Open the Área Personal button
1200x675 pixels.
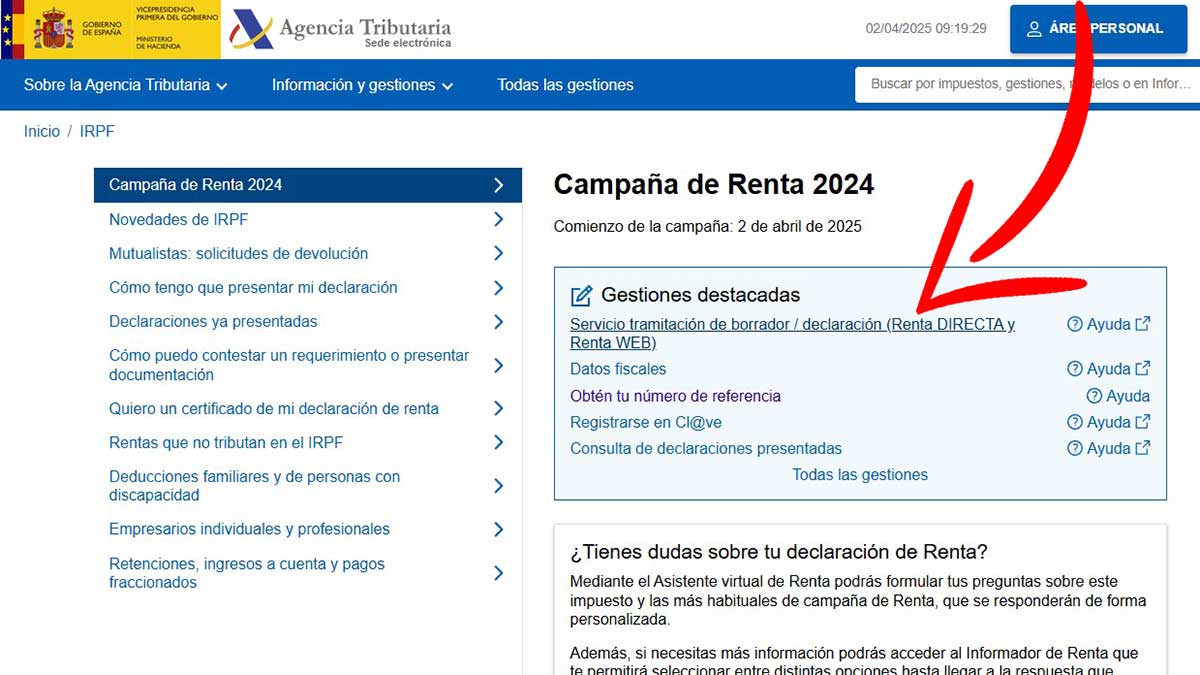coord(1097,29)
